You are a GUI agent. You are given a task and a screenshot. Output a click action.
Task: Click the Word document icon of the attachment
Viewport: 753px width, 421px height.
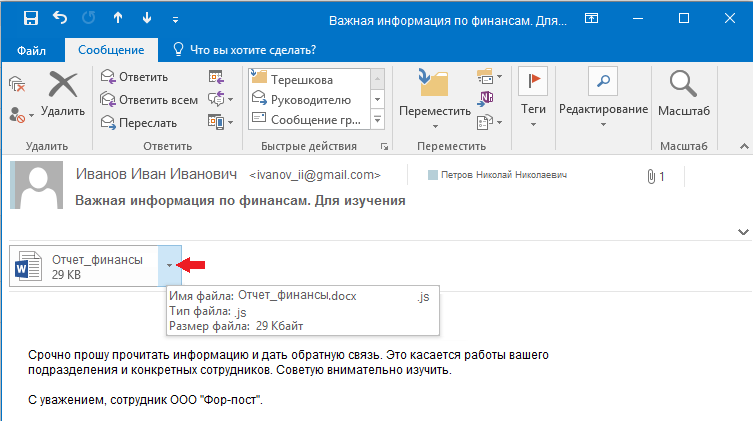(x=28, y=265)
